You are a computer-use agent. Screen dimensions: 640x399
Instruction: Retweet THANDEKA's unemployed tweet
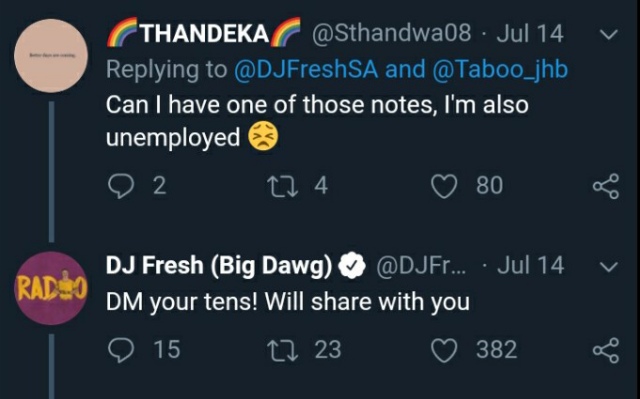click(282, 186)
